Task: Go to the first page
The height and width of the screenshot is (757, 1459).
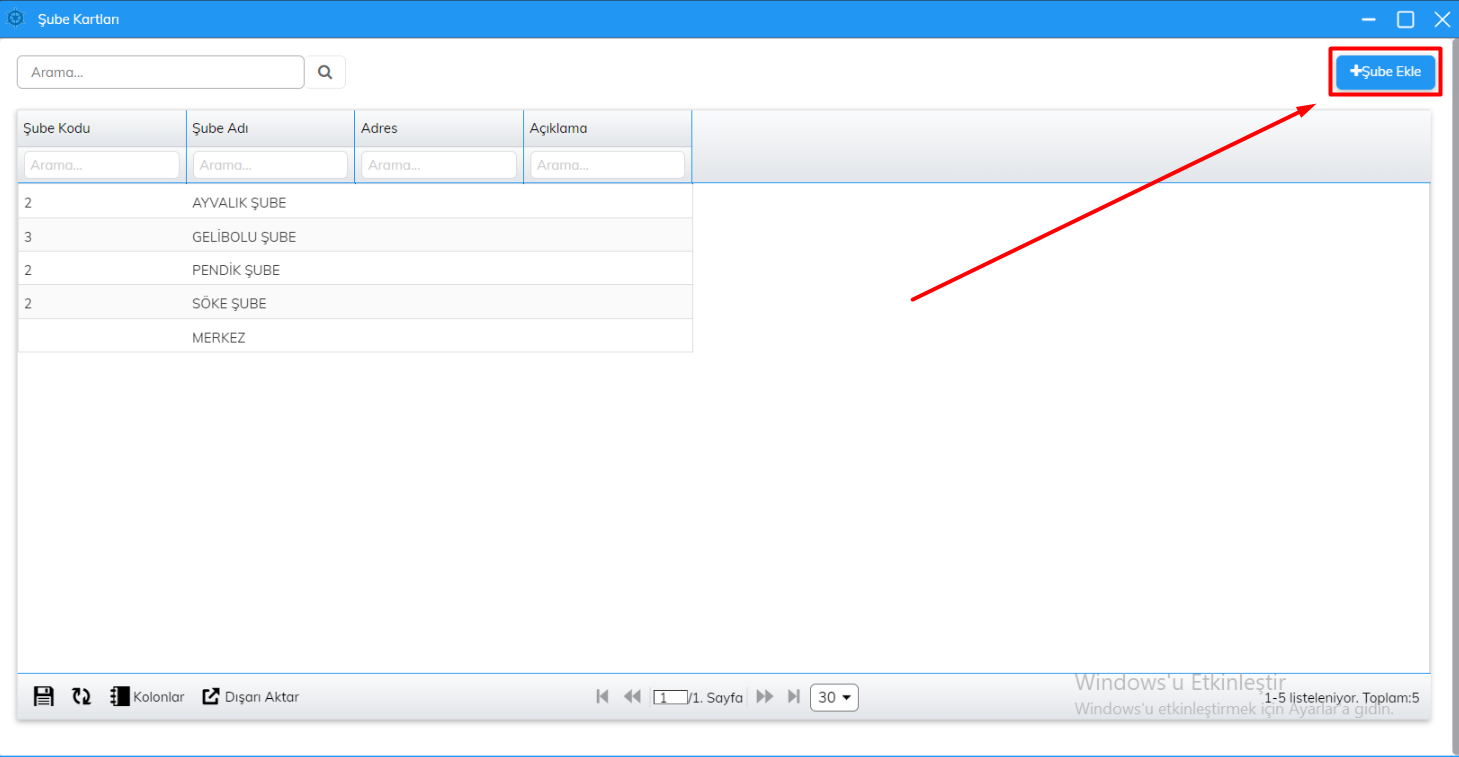Action: tap(602, 697)
